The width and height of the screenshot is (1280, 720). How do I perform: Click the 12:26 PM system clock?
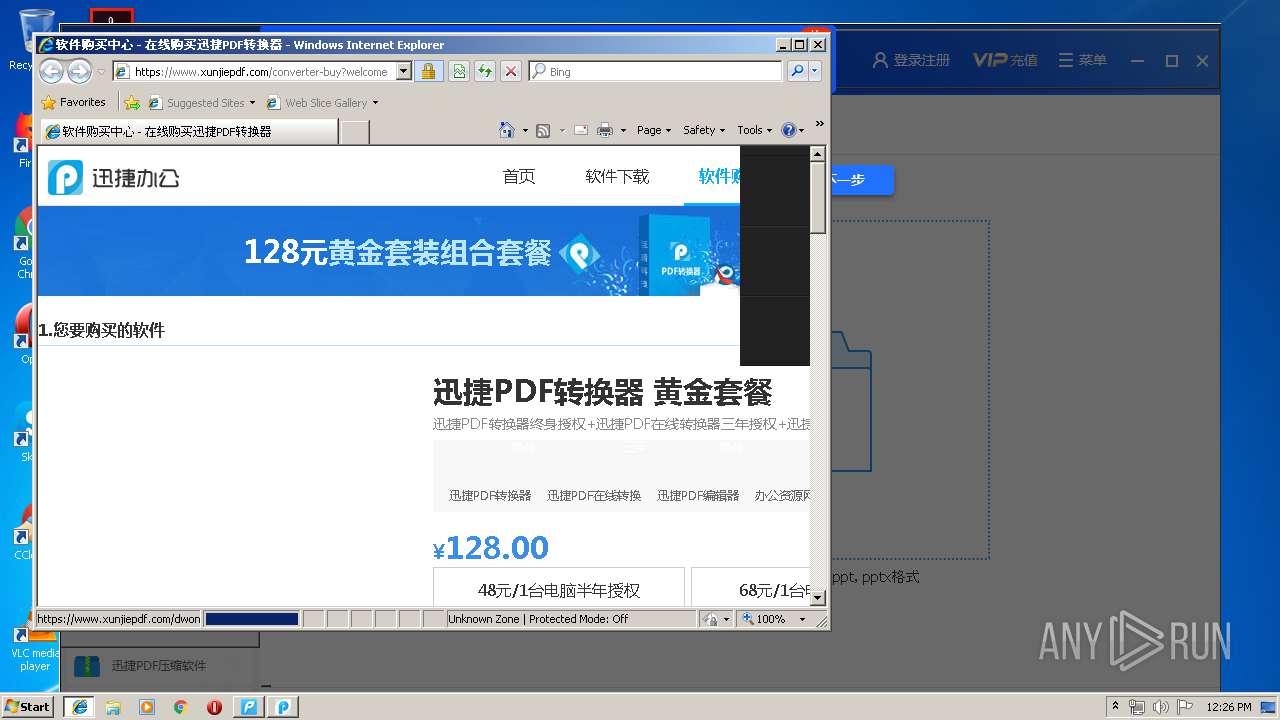coord(1229,707)
